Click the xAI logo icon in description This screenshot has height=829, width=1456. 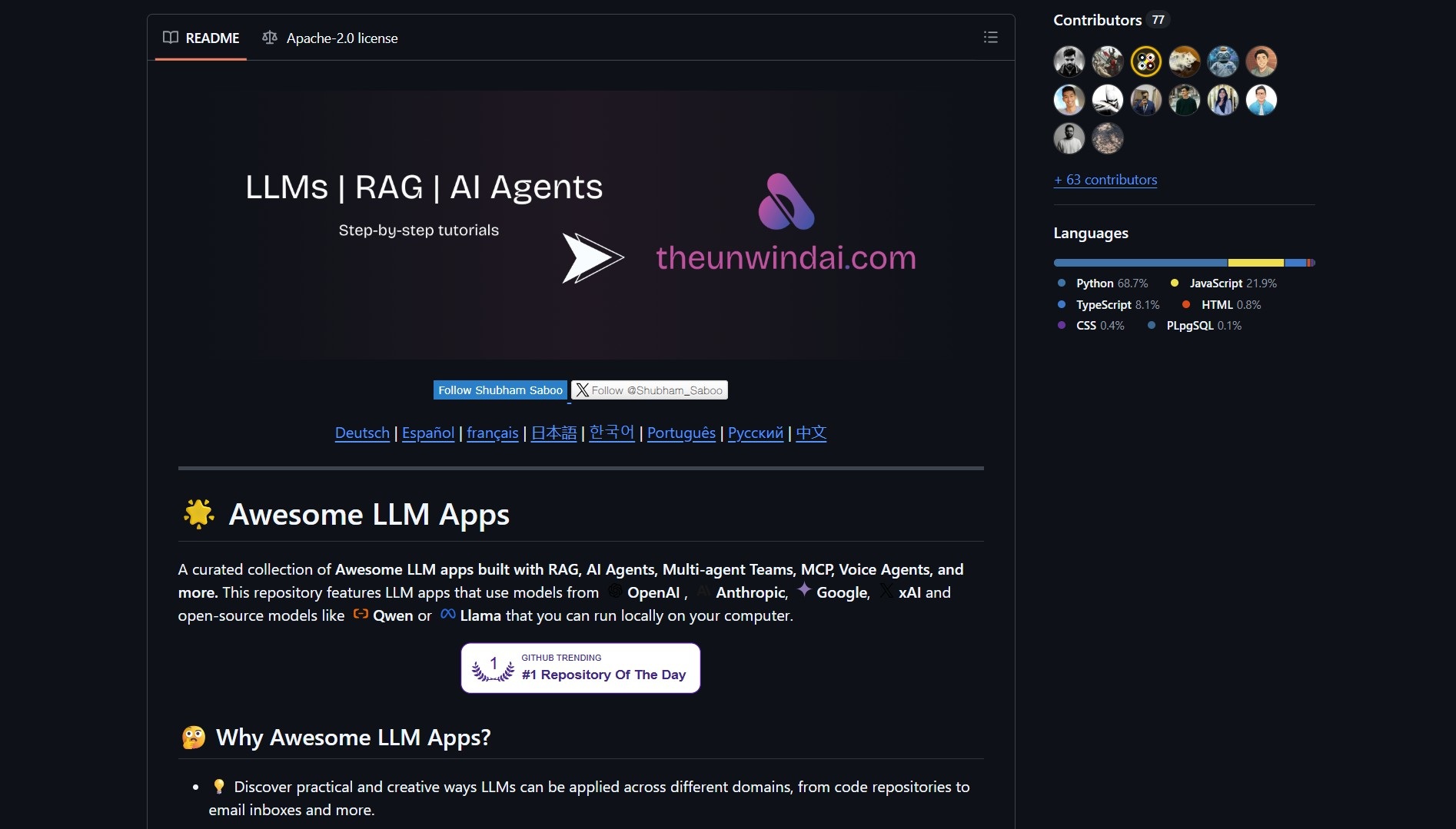tap(886, 591)
